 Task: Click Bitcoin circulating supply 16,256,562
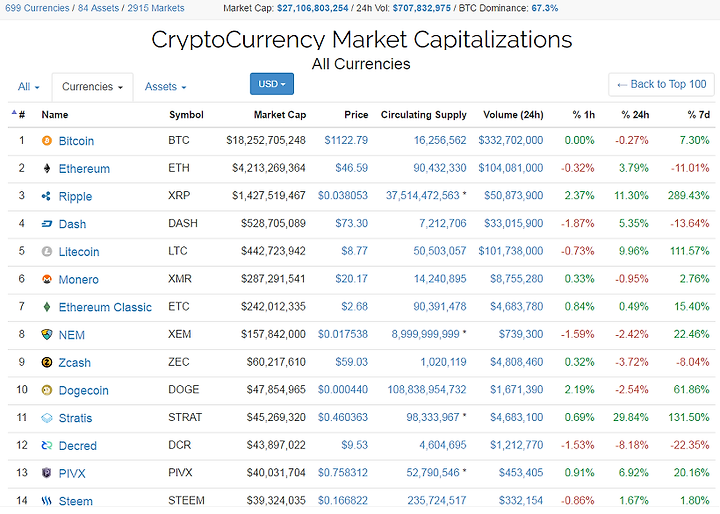440,140
